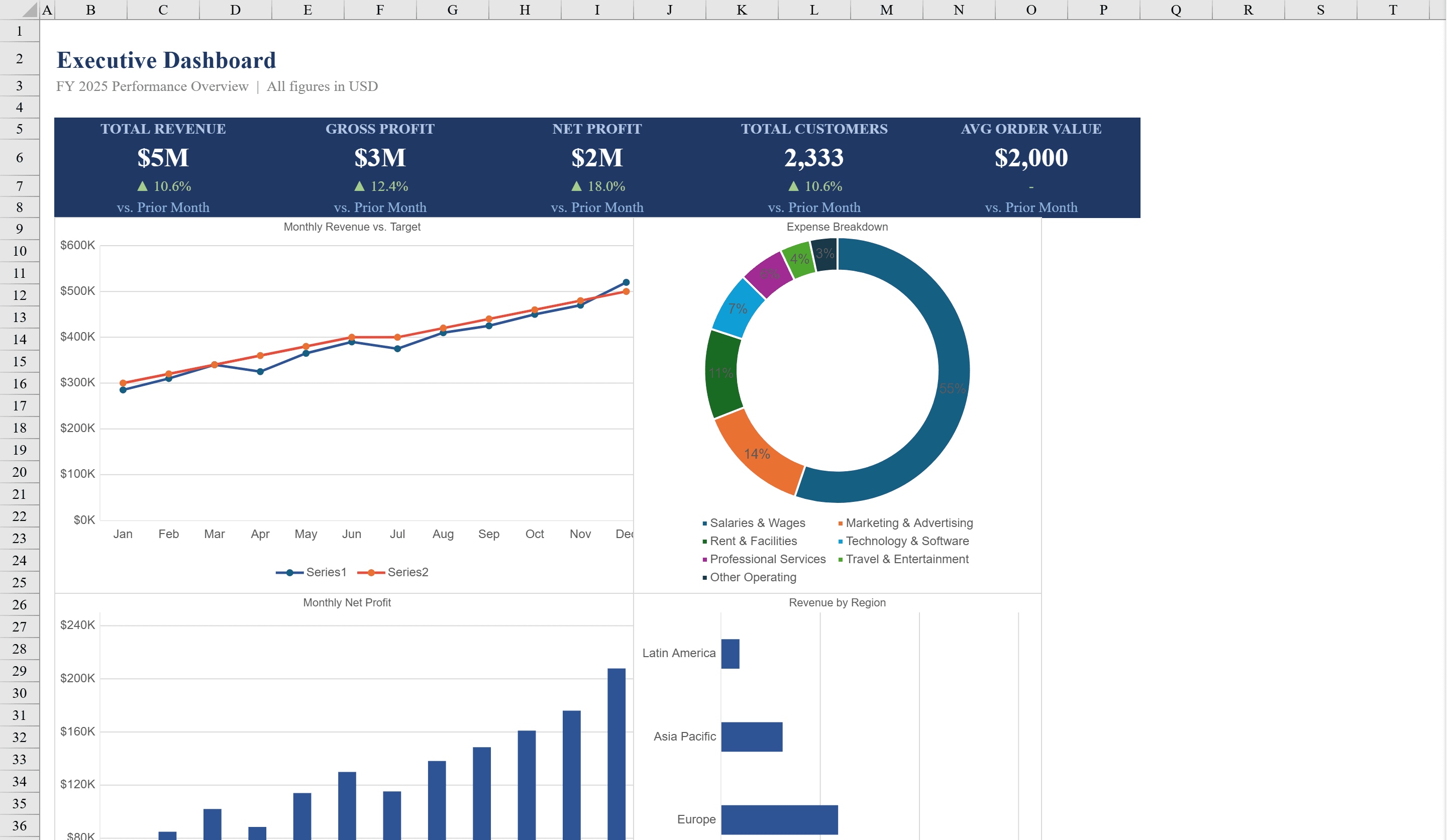Select the Monthly Revenue vs. Target chart title
Image resolution: width=1447 pixels, height=840 pixels.
click(352, 226)
